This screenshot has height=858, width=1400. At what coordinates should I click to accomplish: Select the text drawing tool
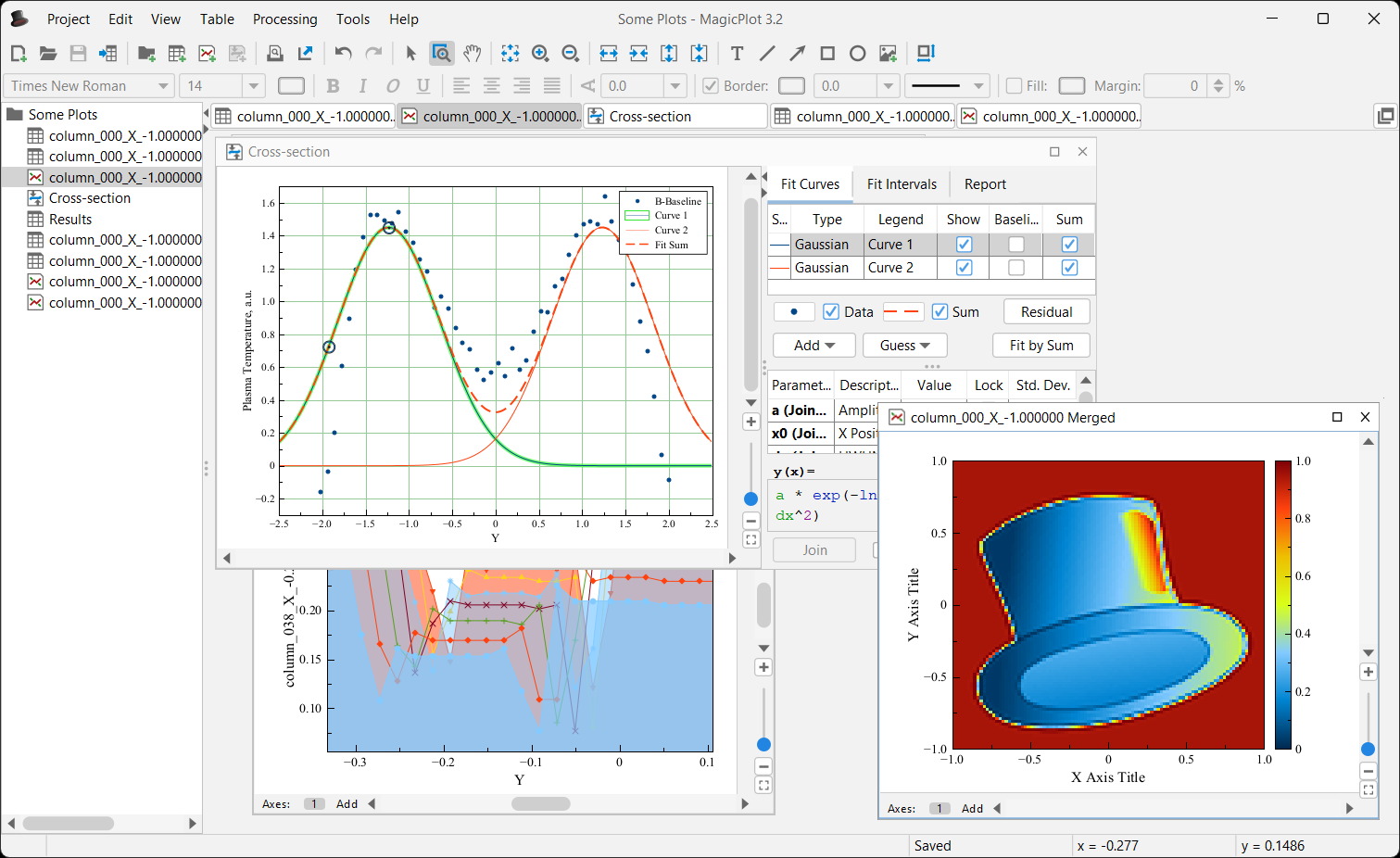coord(737,54)
